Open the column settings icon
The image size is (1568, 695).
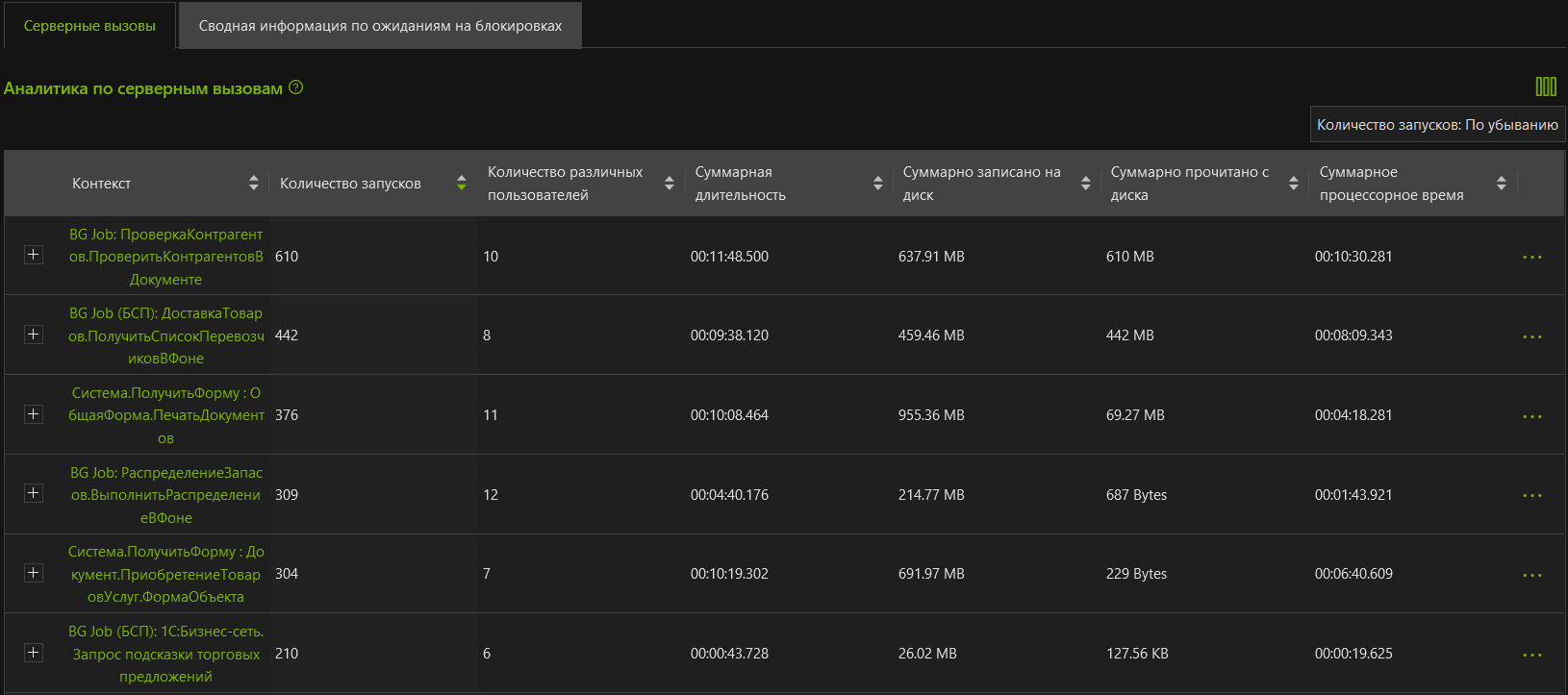click(x=1545, y=87)
